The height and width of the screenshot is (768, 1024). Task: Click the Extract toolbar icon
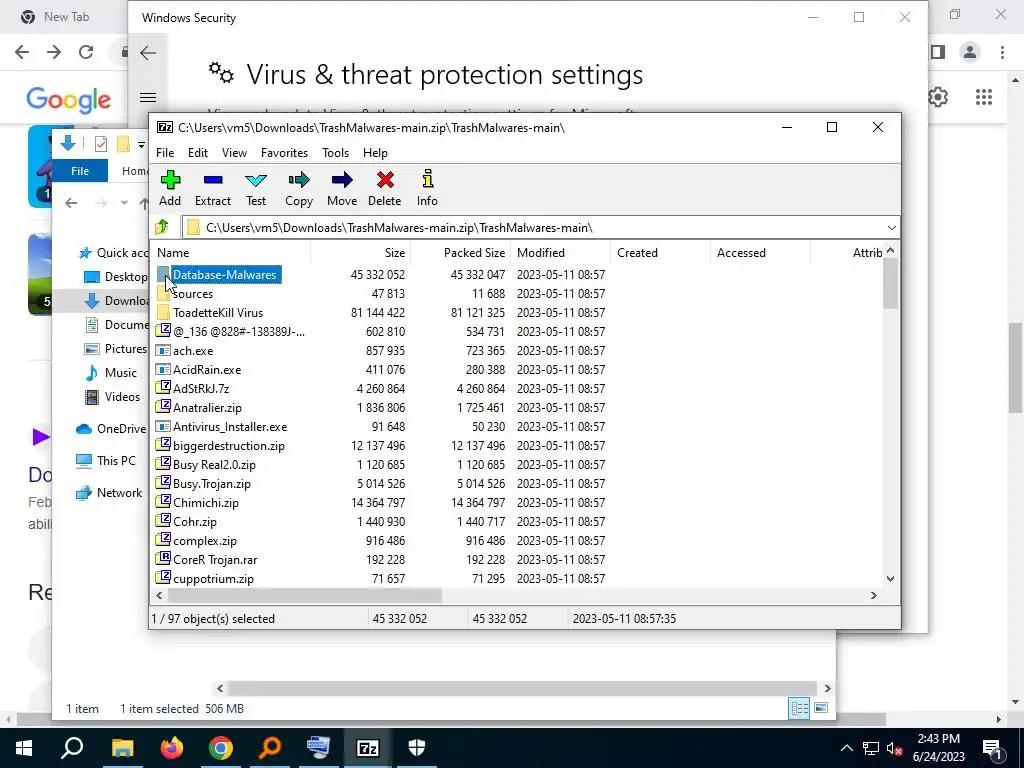click(x=213, y=188)
